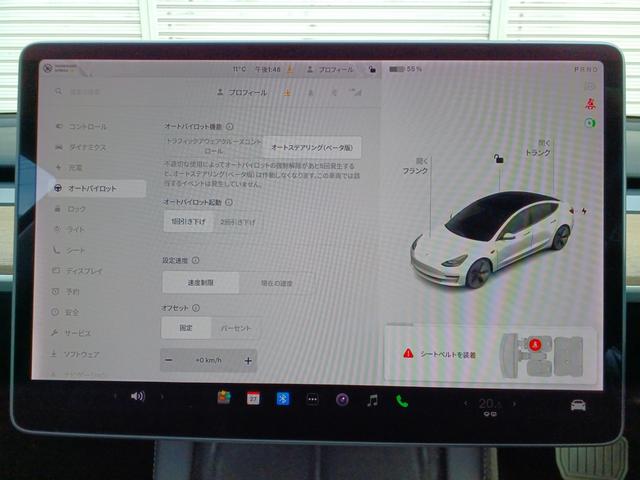Open the phone app in bottom bar
This screenshot has height=480, width=640.
tap(402, 400)
